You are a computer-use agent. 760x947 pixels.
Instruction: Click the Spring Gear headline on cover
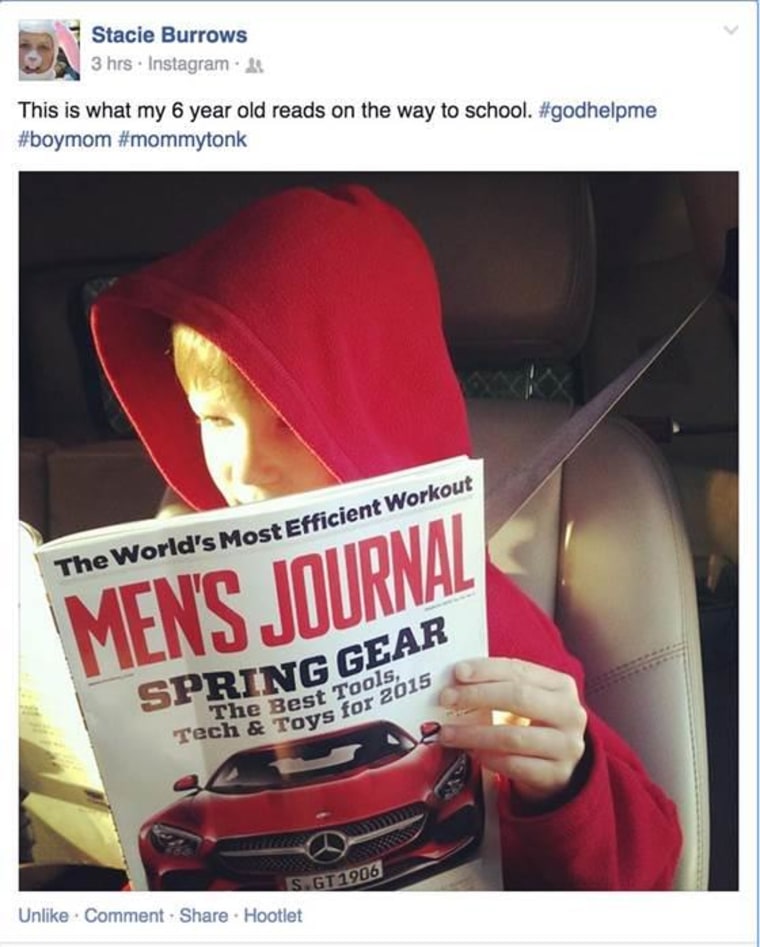click(x=294, y=668)
